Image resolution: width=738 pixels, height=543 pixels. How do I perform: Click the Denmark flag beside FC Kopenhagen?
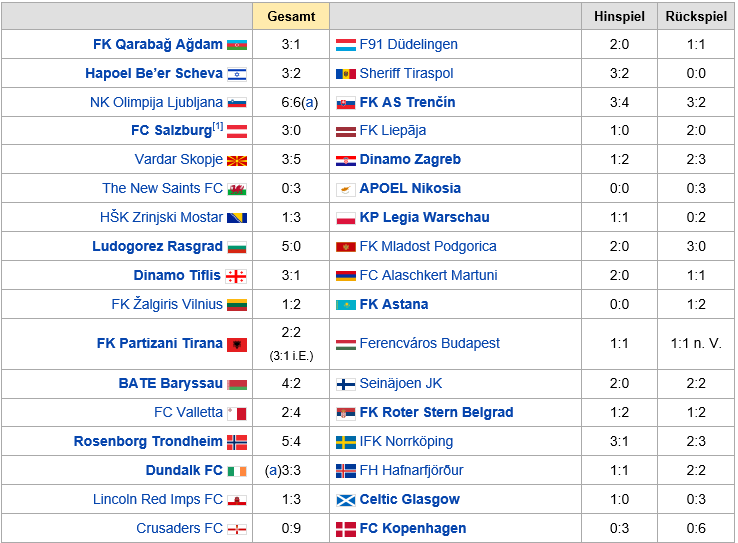[345, 529]
